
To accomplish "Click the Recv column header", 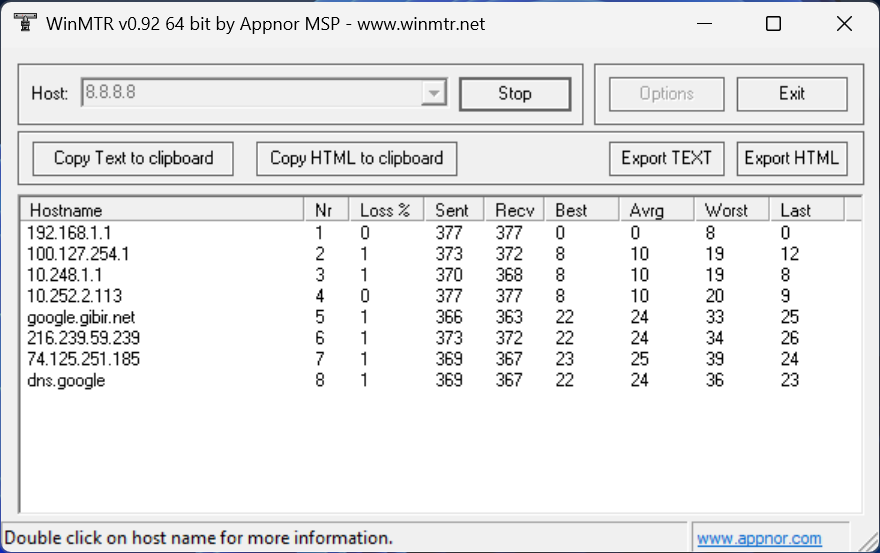I will 515,210.
